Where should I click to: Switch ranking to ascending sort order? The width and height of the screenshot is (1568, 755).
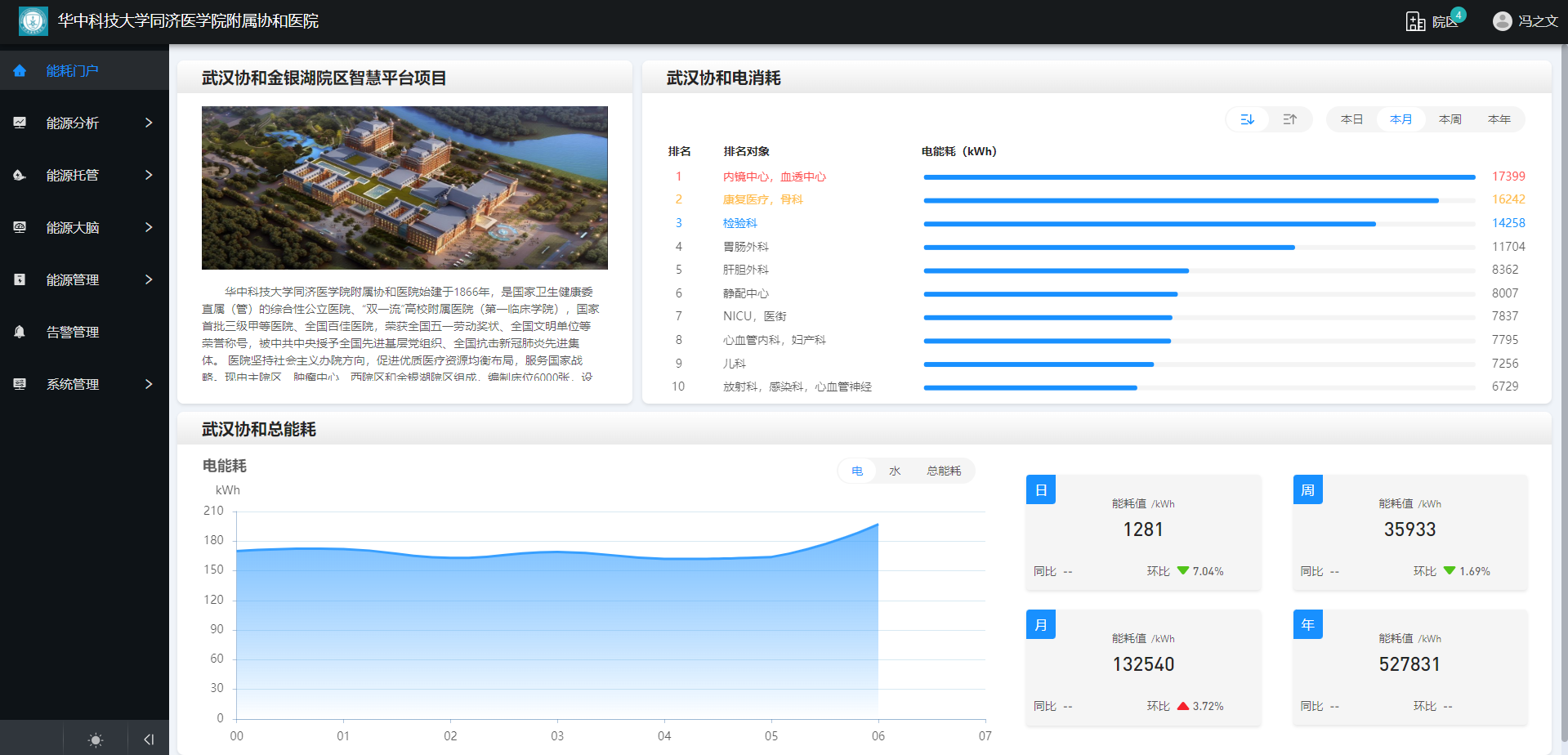coord(1290,118)
